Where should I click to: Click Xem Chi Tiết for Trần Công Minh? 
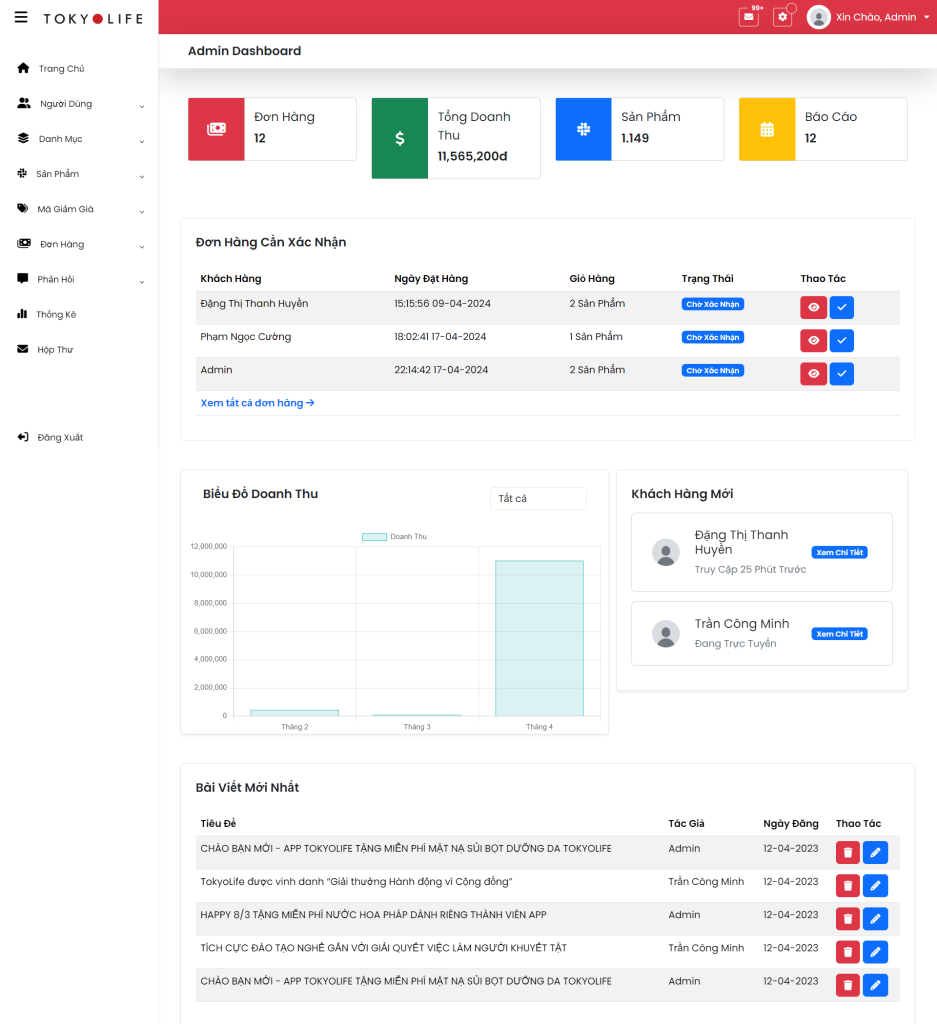(x=838, y=634)
